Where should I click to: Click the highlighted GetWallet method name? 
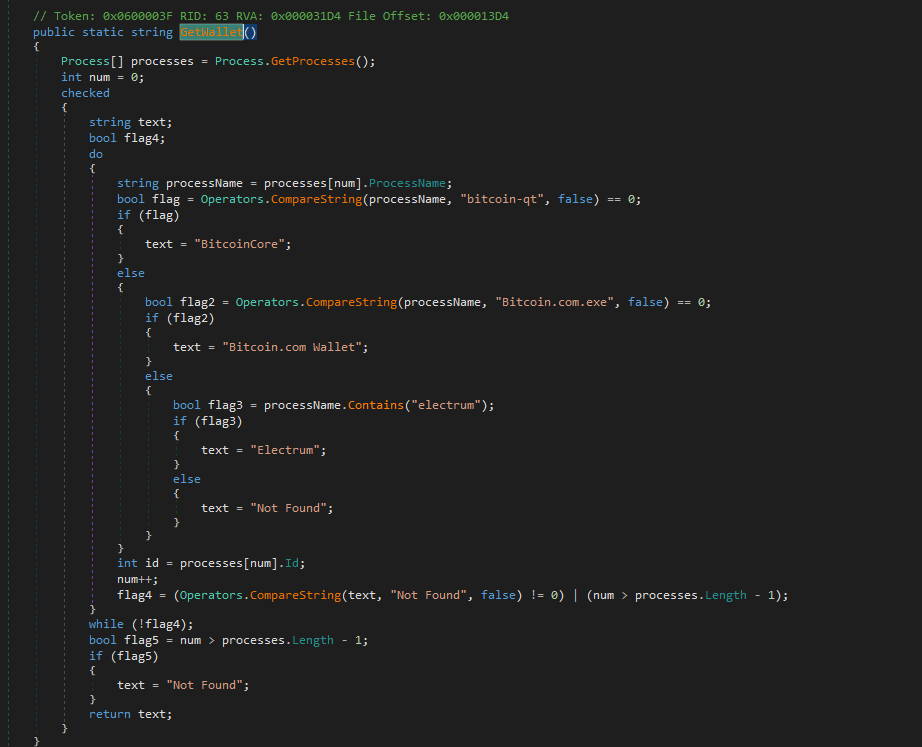212,32
